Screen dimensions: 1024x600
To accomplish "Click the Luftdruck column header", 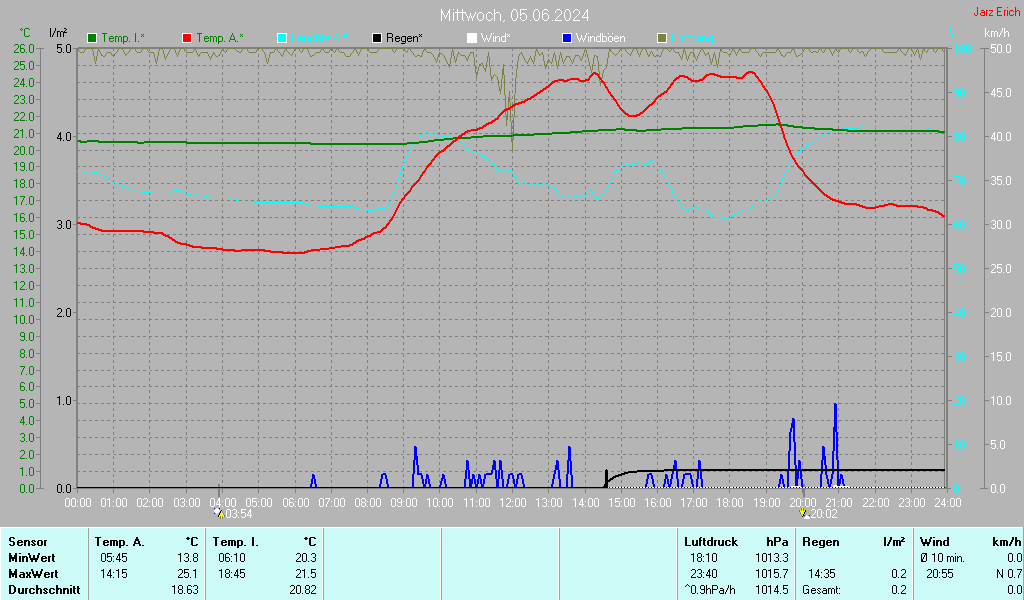I will click(708, 541).
